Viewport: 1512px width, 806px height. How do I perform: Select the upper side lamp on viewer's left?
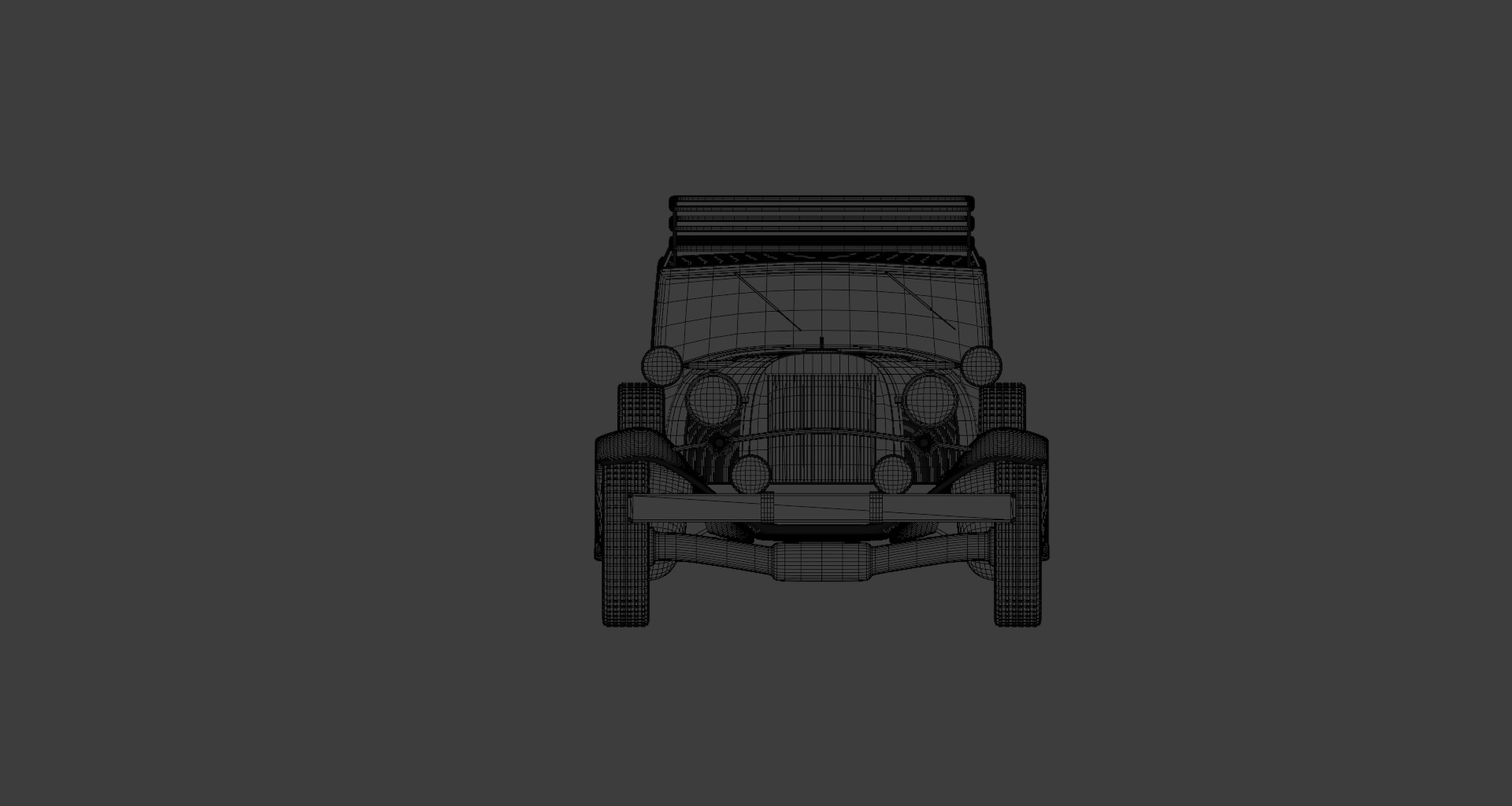pos(662,366)
